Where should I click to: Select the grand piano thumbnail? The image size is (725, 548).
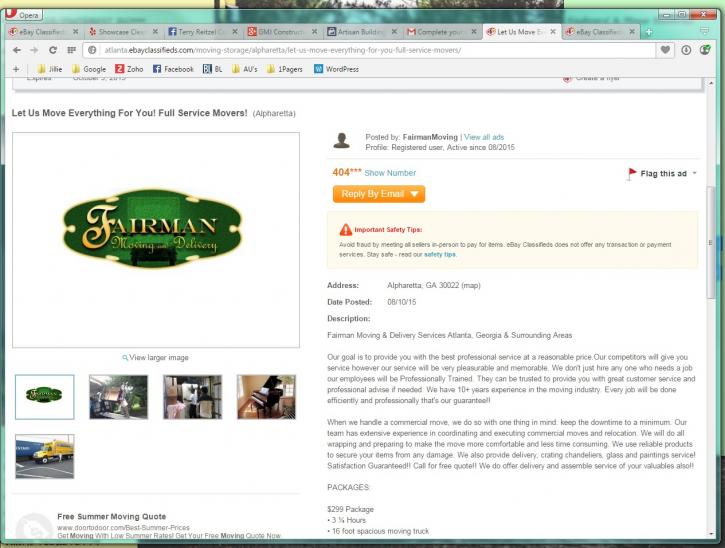click(x=266, y=397)
